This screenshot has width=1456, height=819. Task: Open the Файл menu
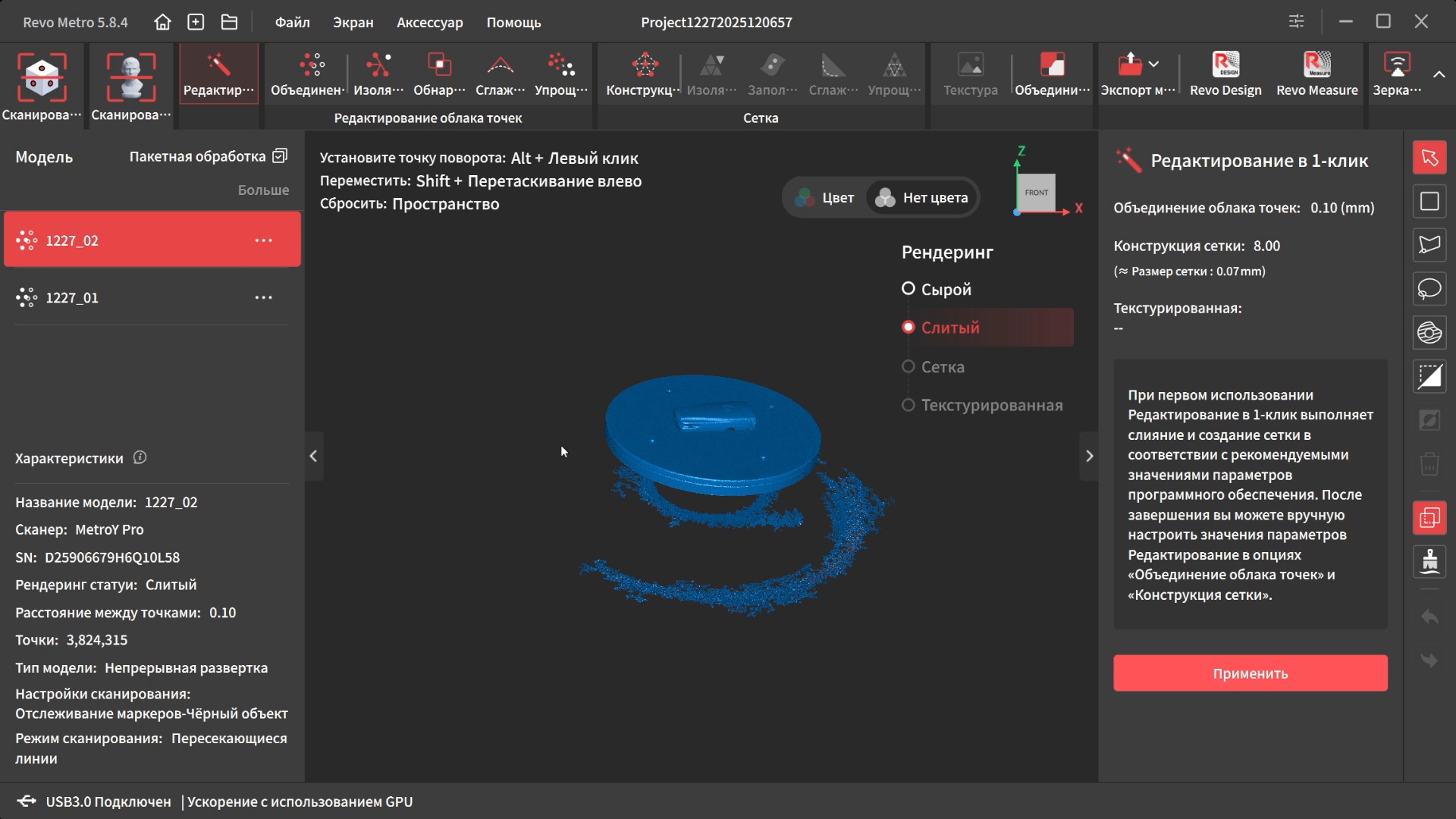point(292,22)
